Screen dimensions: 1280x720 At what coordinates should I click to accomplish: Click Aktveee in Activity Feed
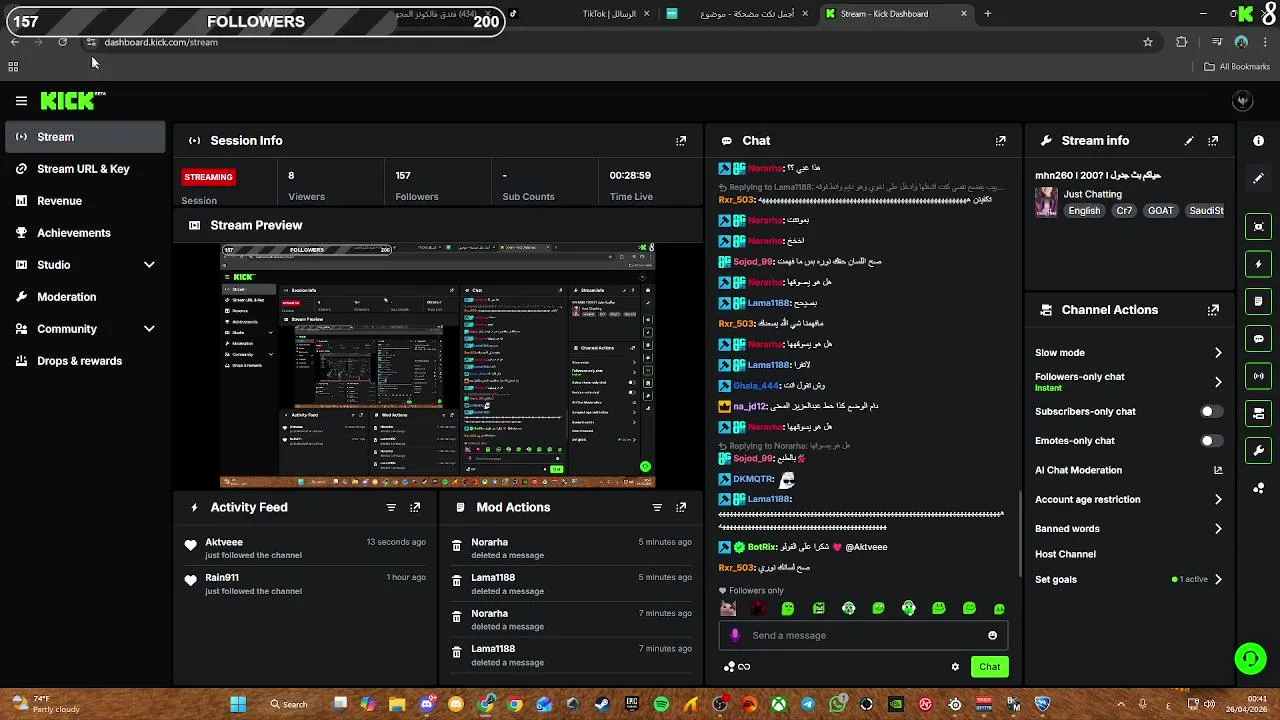pyautogui.click(x=224, y=542)
